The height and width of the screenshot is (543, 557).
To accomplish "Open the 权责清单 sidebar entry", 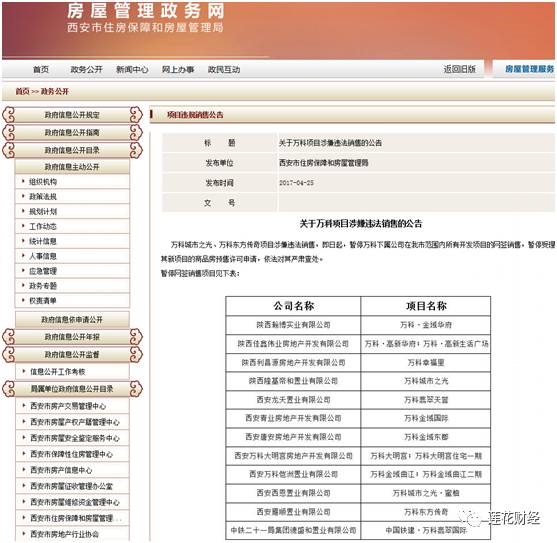I will coord(43,300).
